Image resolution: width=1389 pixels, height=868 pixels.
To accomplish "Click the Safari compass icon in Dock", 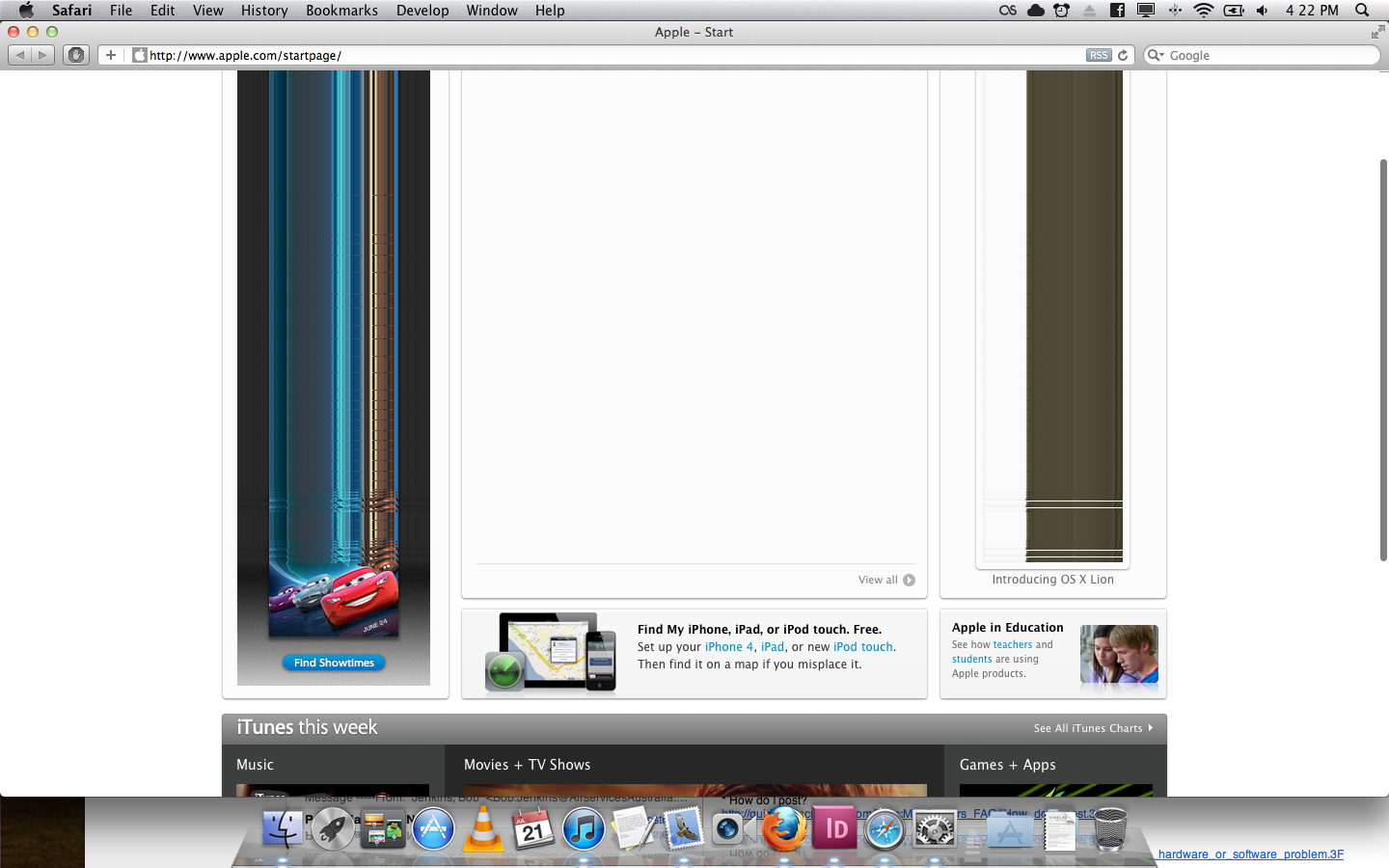I will [885, 828].
